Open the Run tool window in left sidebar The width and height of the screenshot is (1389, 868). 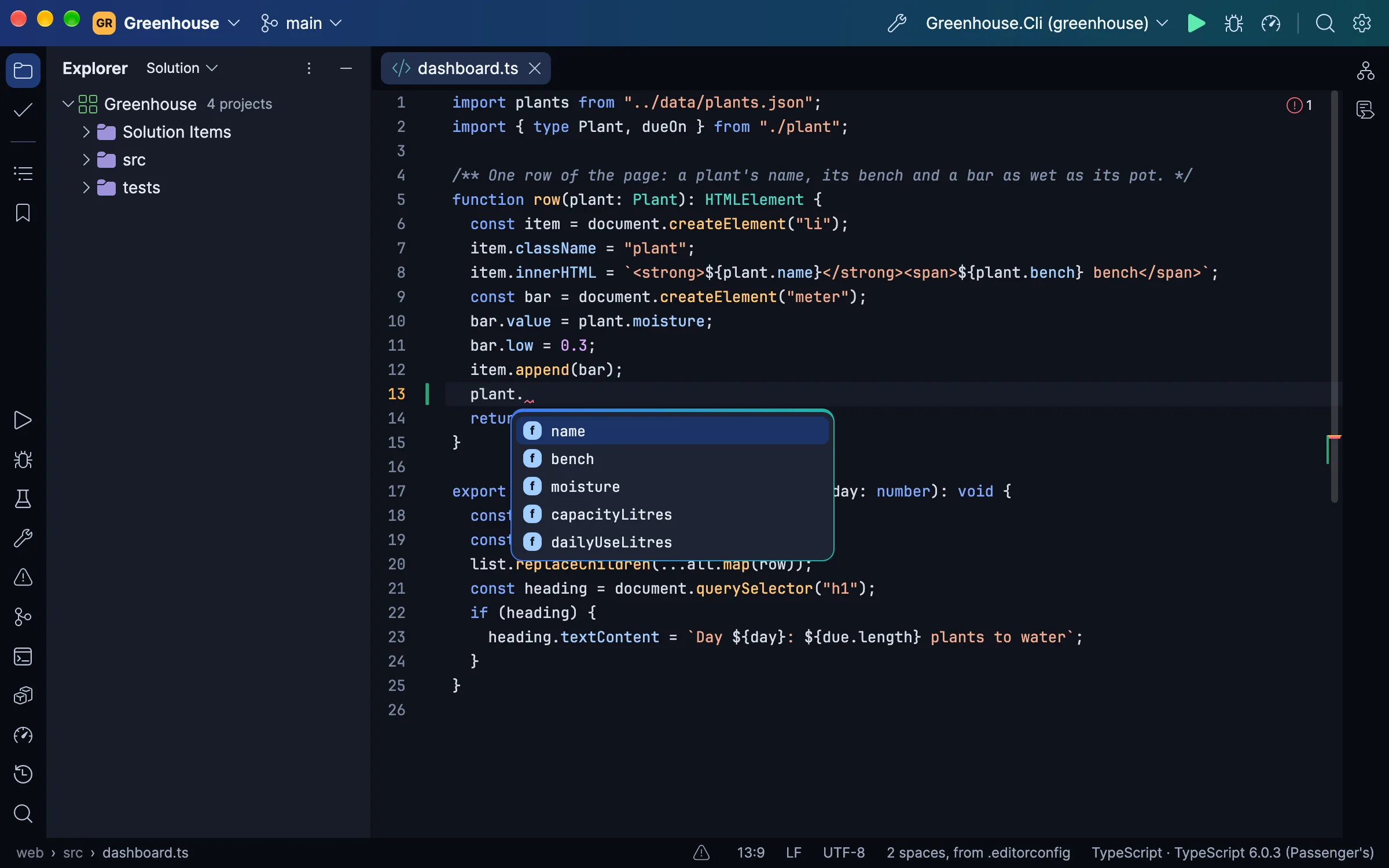pyautogui.click(x=23, y=420)
